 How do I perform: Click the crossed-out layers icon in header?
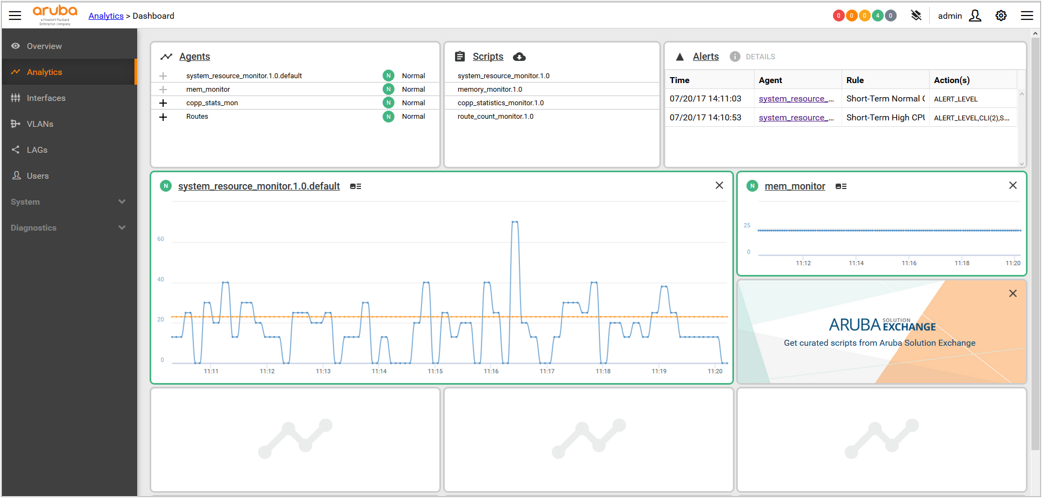click(917, 15)
